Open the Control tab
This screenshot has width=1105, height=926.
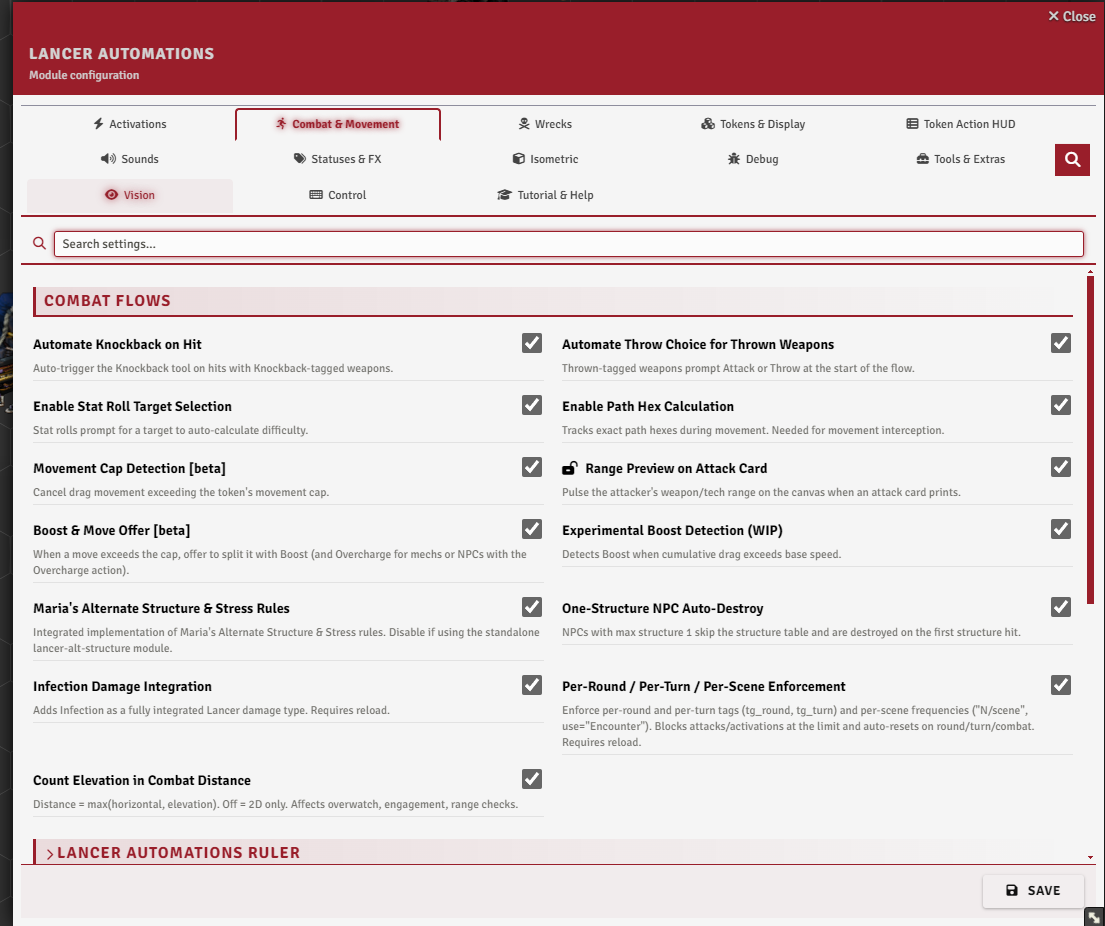click(x=338, y=195)
